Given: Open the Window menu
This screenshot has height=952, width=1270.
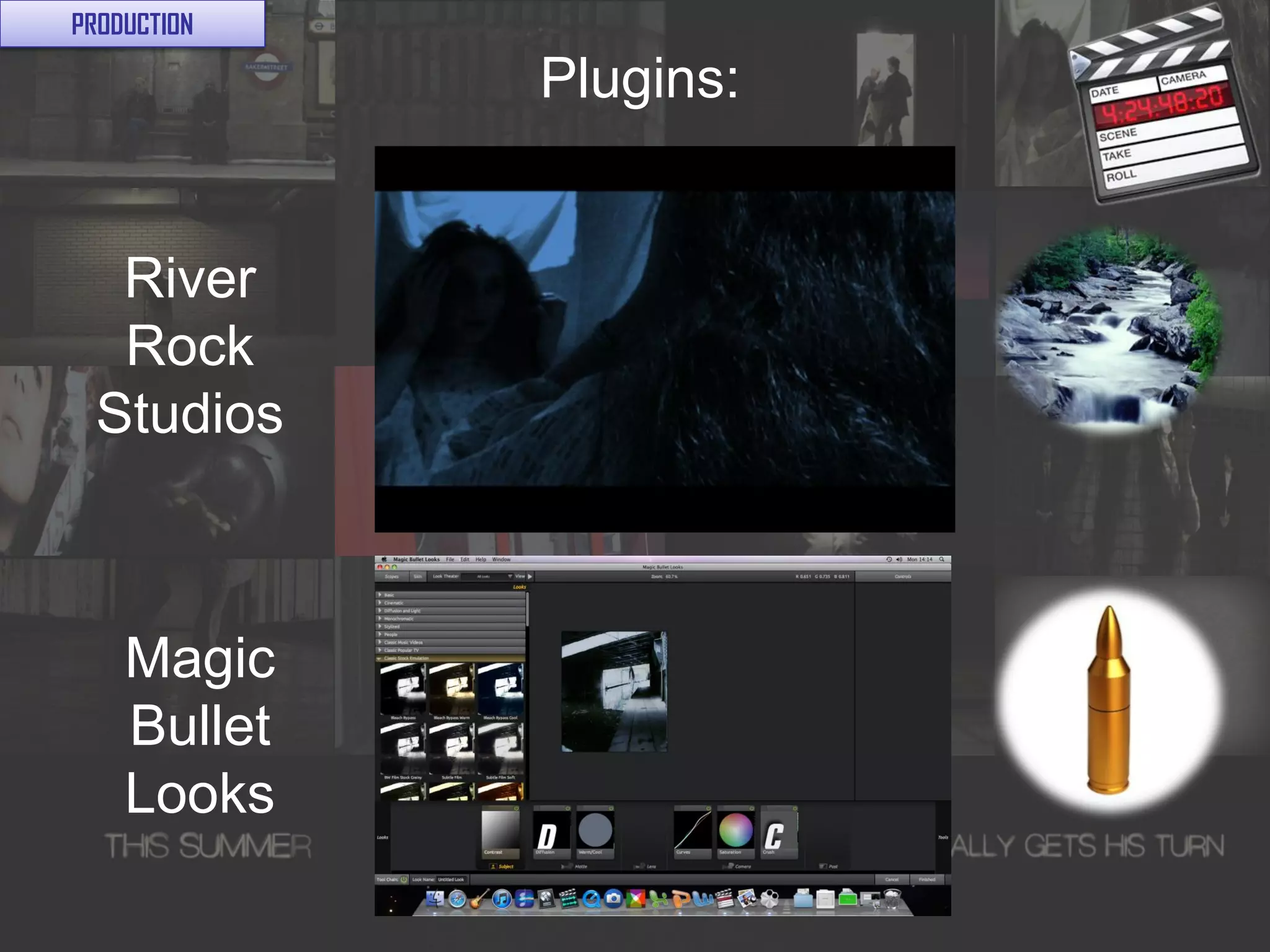Looking at the screenshot, I should pyautogui.click(x=501, y=559).
